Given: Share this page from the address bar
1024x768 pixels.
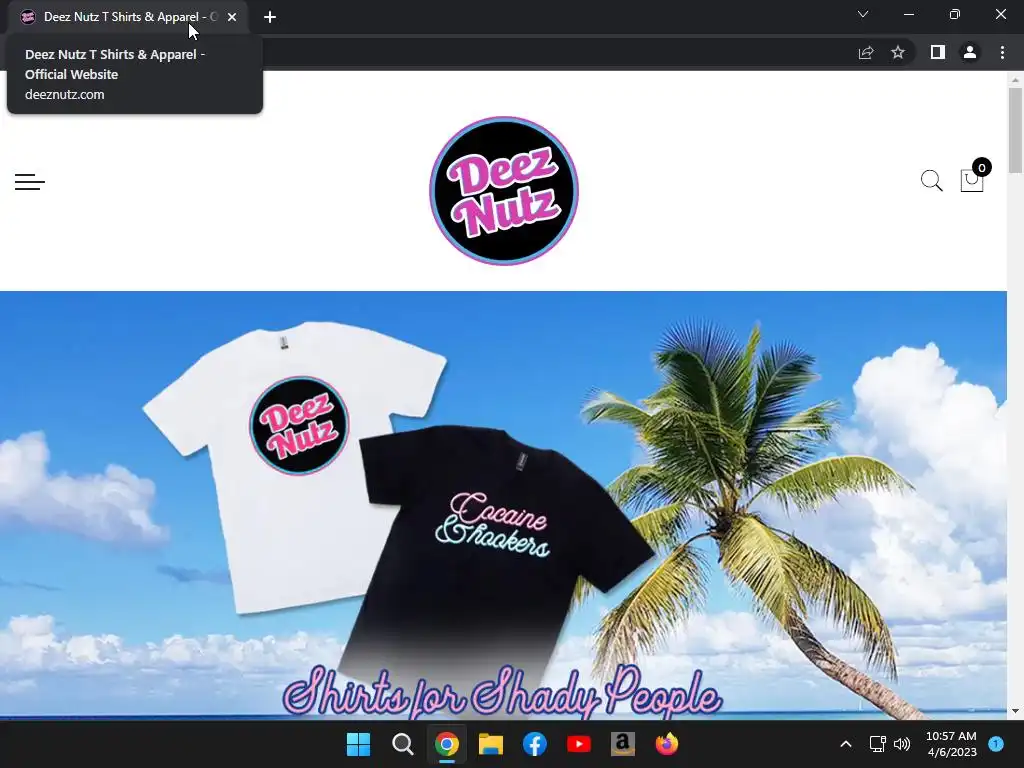Looking at the screenshot, I should (x=865, y=52).
